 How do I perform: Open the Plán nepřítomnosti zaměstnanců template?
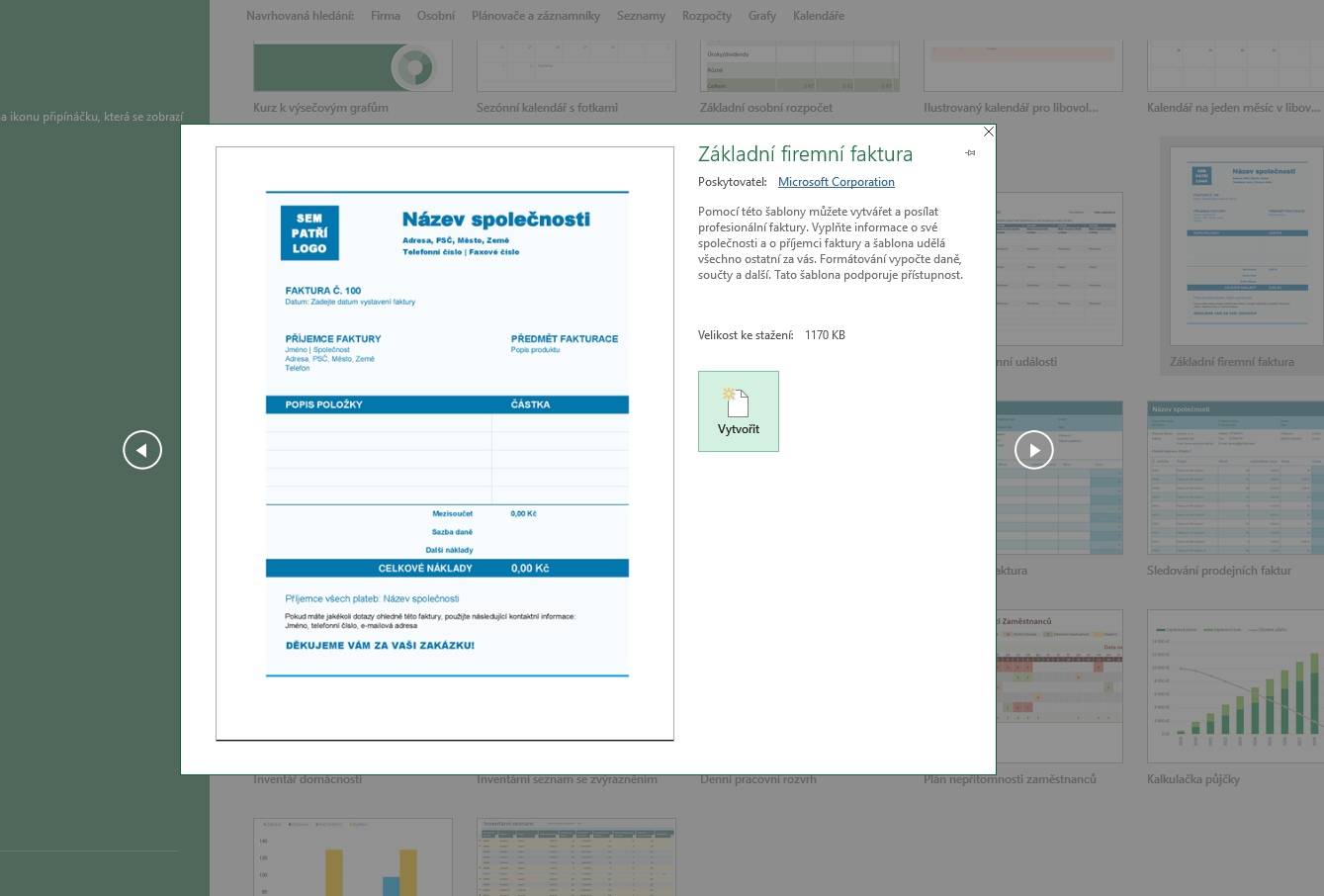click(1059, 686)
